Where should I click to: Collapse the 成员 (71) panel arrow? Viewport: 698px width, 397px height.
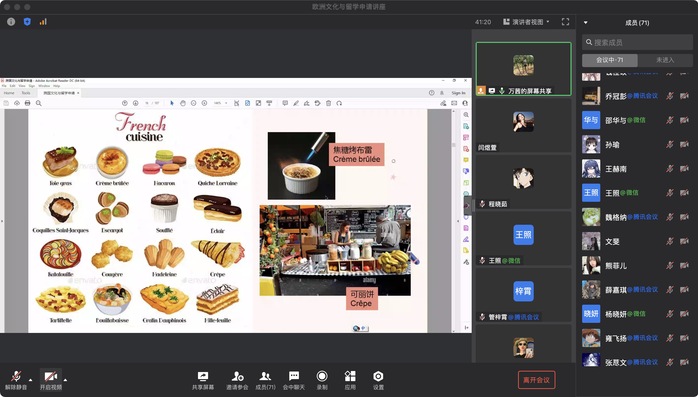pos(586,22)
